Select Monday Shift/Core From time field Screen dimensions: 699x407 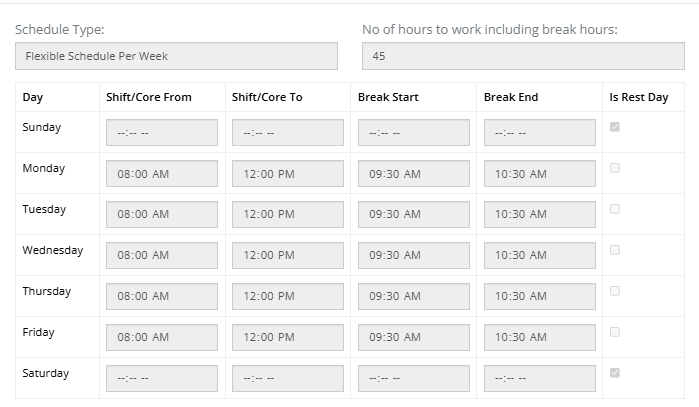(161, 174)
